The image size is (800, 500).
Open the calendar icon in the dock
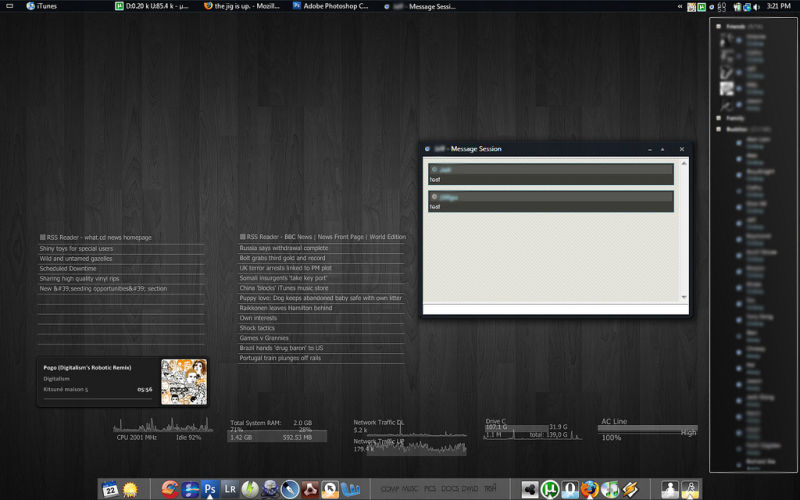click(110, 489)
